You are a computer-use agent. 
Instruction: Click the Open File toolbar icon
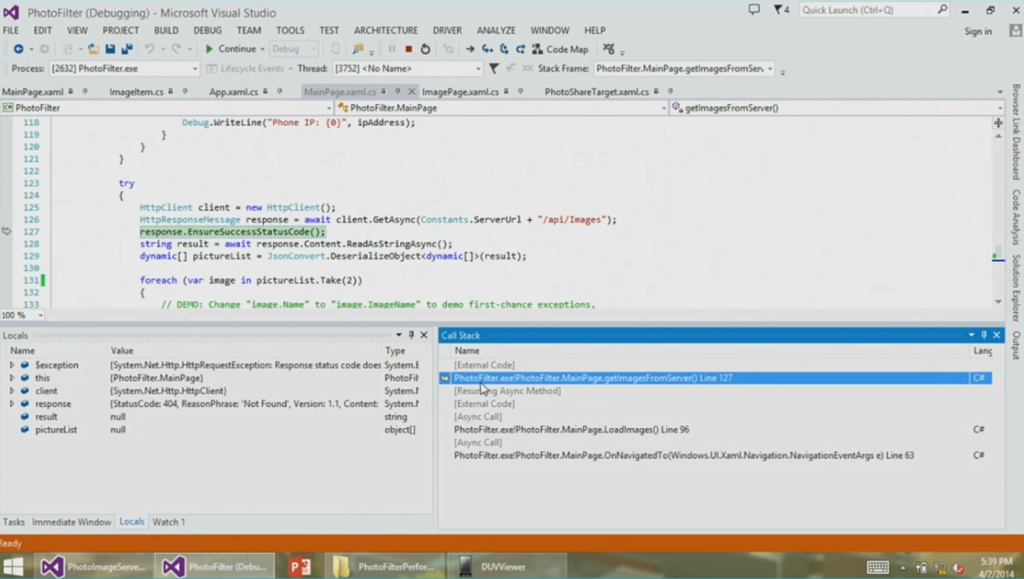point(93,49)
